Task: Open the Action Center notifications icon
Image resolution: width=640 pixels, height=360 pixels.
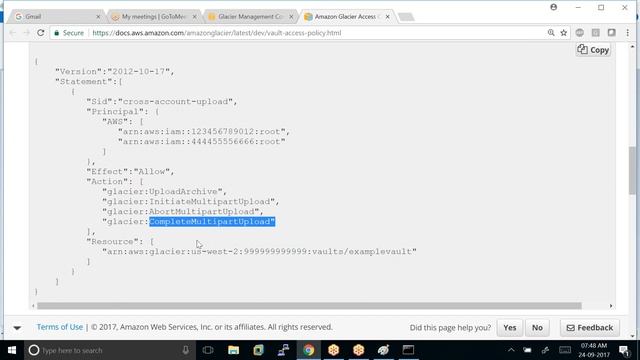Action: (x=624, y=350)
